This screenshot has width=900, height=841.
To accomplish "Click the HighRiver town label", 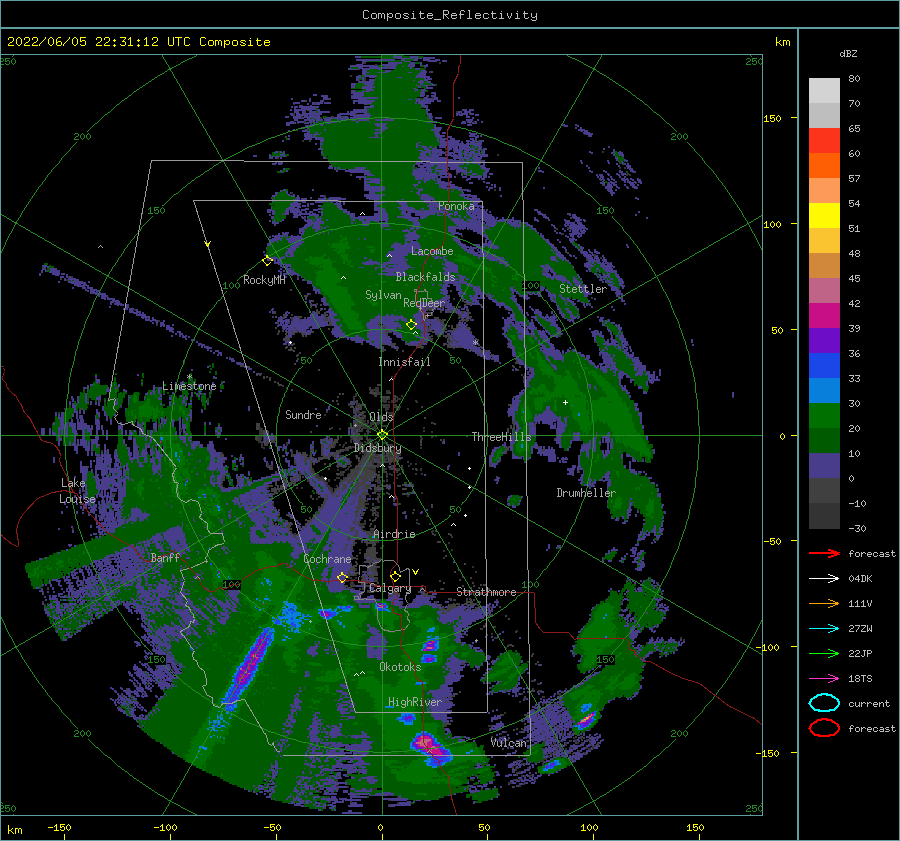I will pos(415,702).
